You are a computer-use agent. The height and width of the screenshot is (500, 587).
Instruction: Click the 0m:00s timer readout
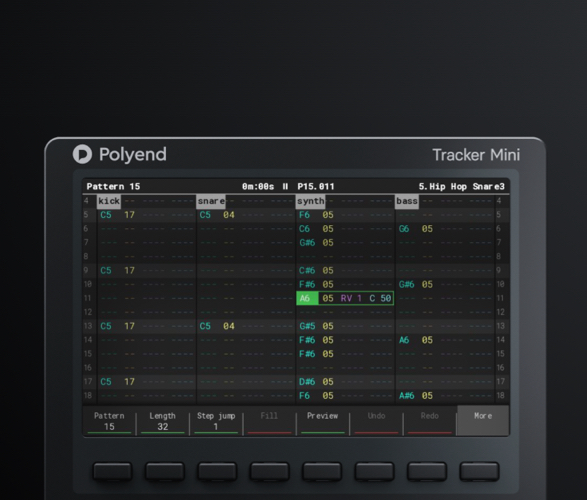click(x=258, y=186)
